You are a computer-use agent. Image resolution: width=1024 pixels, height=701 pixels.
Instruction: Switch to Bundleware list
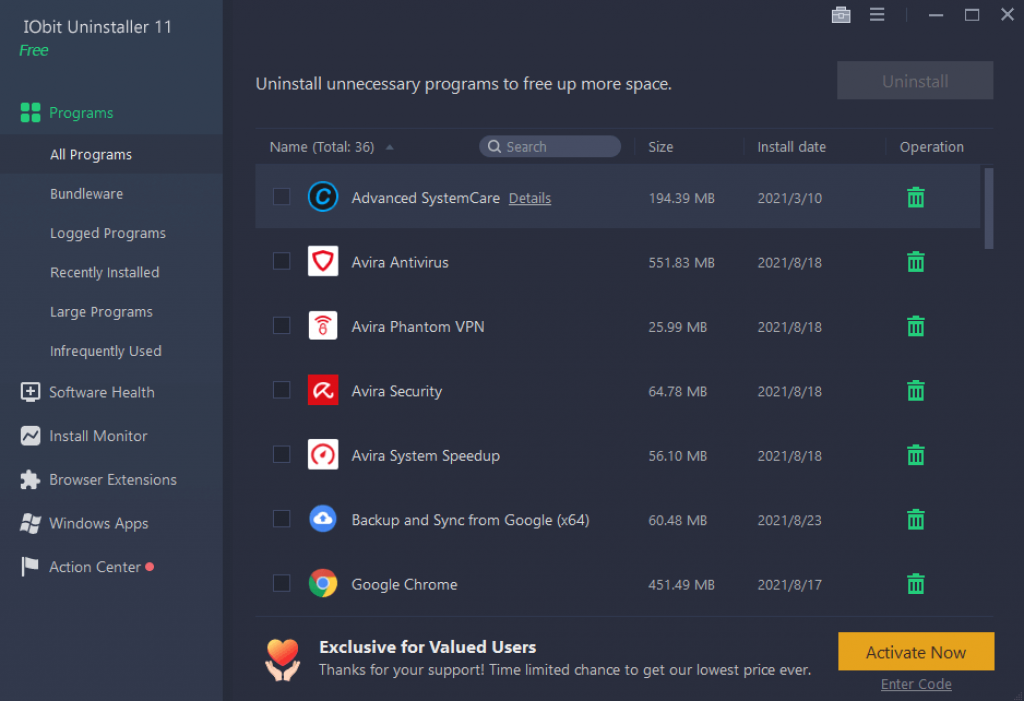tap(87, 194)
